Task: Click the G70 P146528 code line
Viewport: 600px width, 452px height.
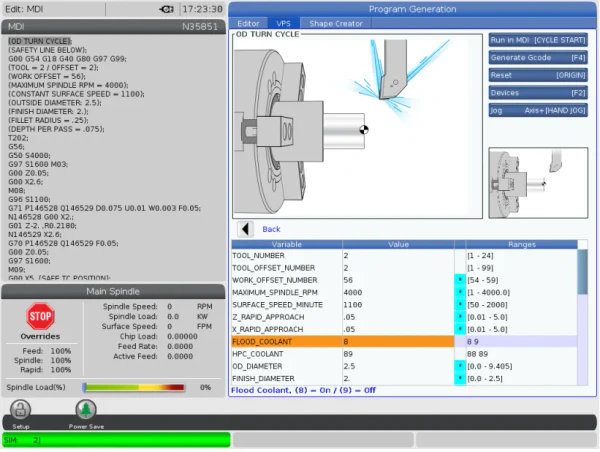Action: point(63,243)
